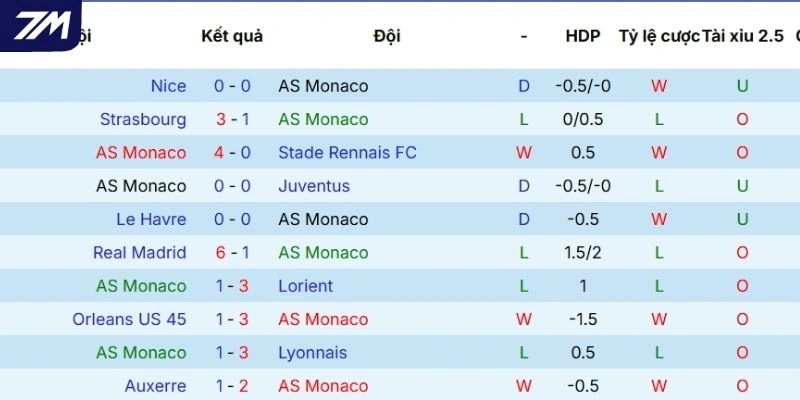Open Le Havre team page
This screenshot has height=400, width=800.
click(x=151, y=219)
